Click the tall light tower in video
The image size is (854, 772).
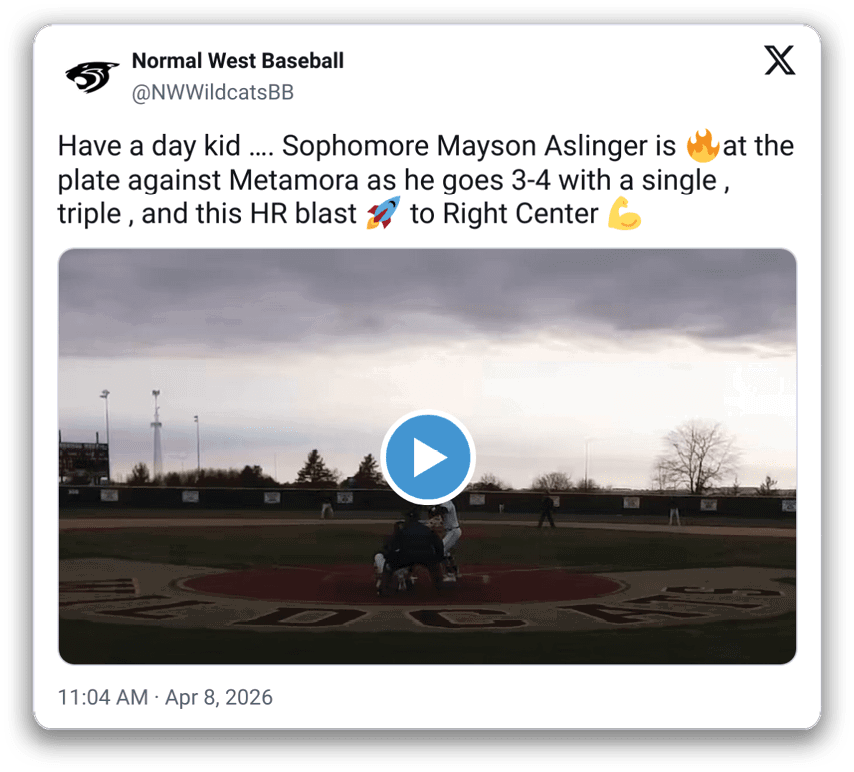[157, 434]
